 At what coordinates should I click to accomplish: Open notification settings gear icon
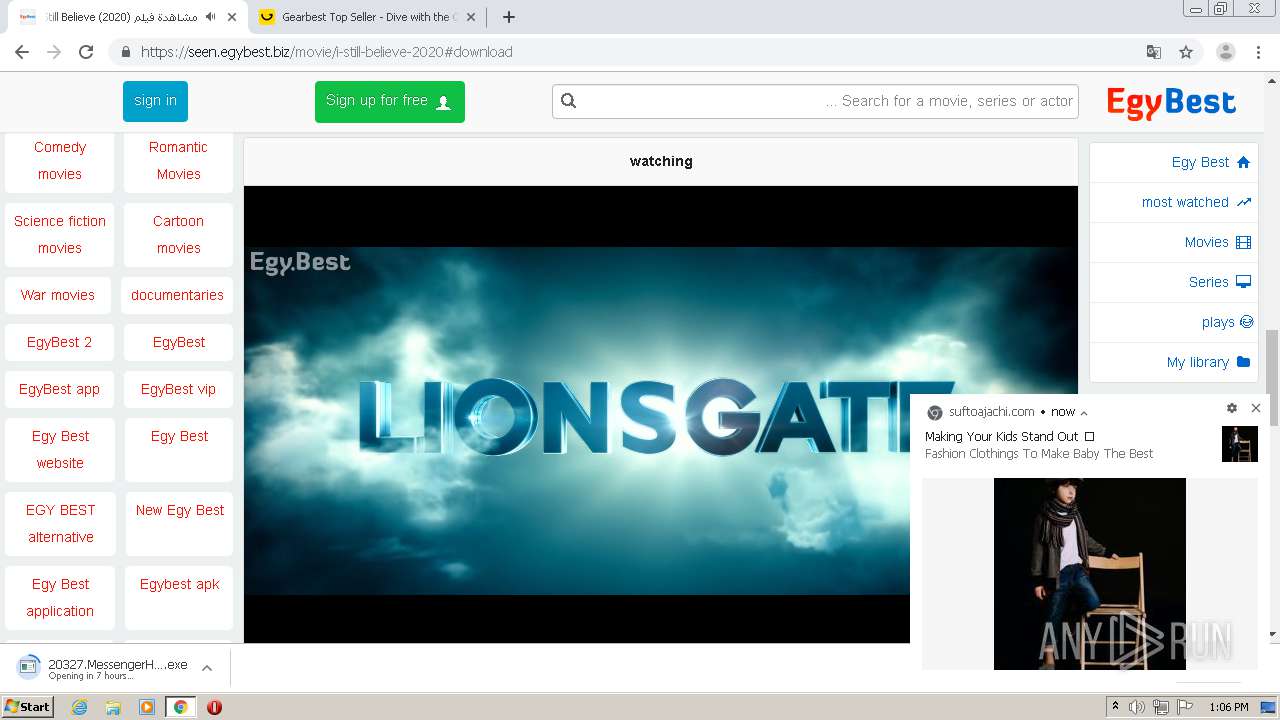[x=1232, y=408]
